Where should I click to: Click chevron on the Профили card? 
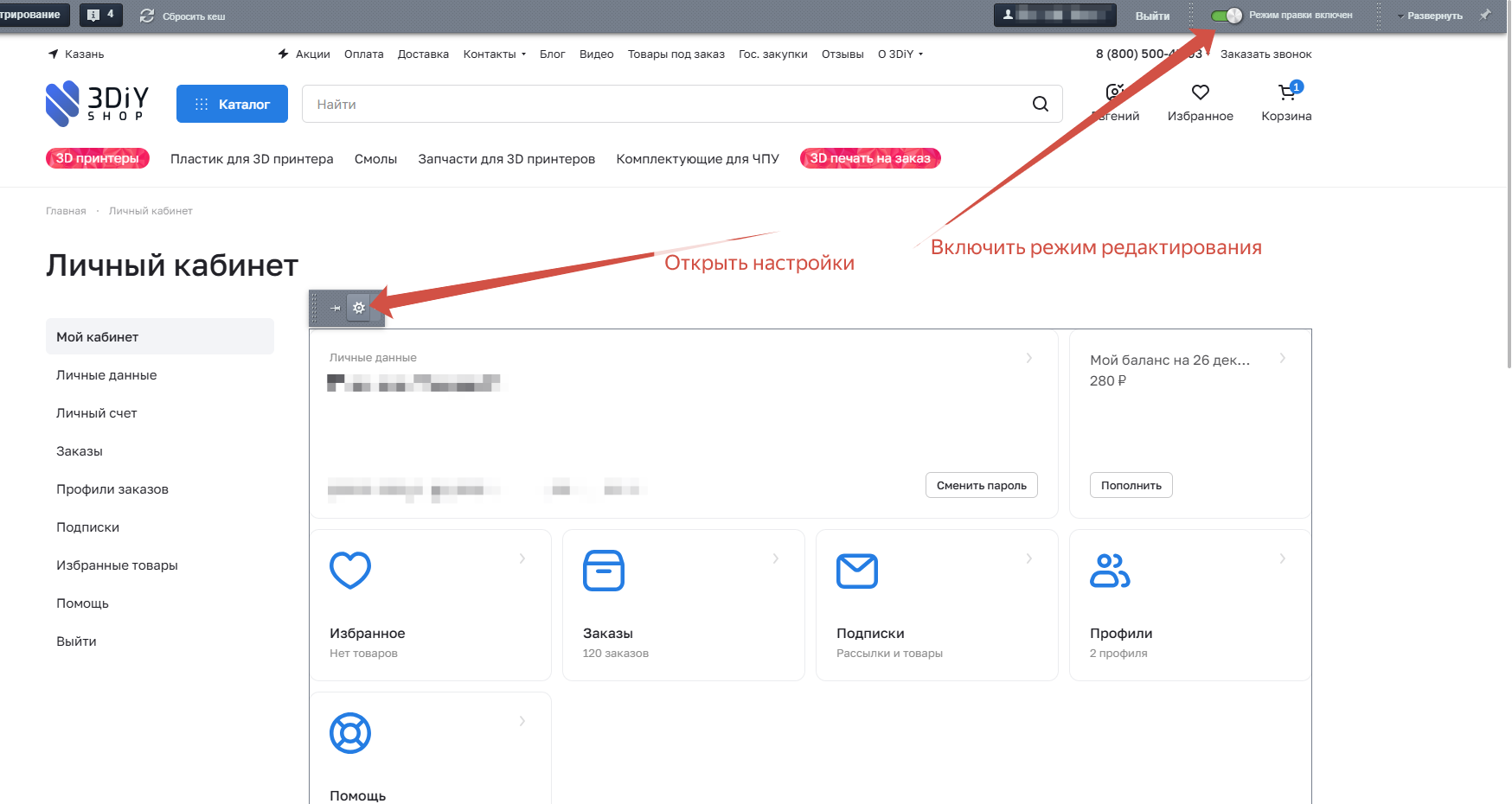(x=1283, y=558)
